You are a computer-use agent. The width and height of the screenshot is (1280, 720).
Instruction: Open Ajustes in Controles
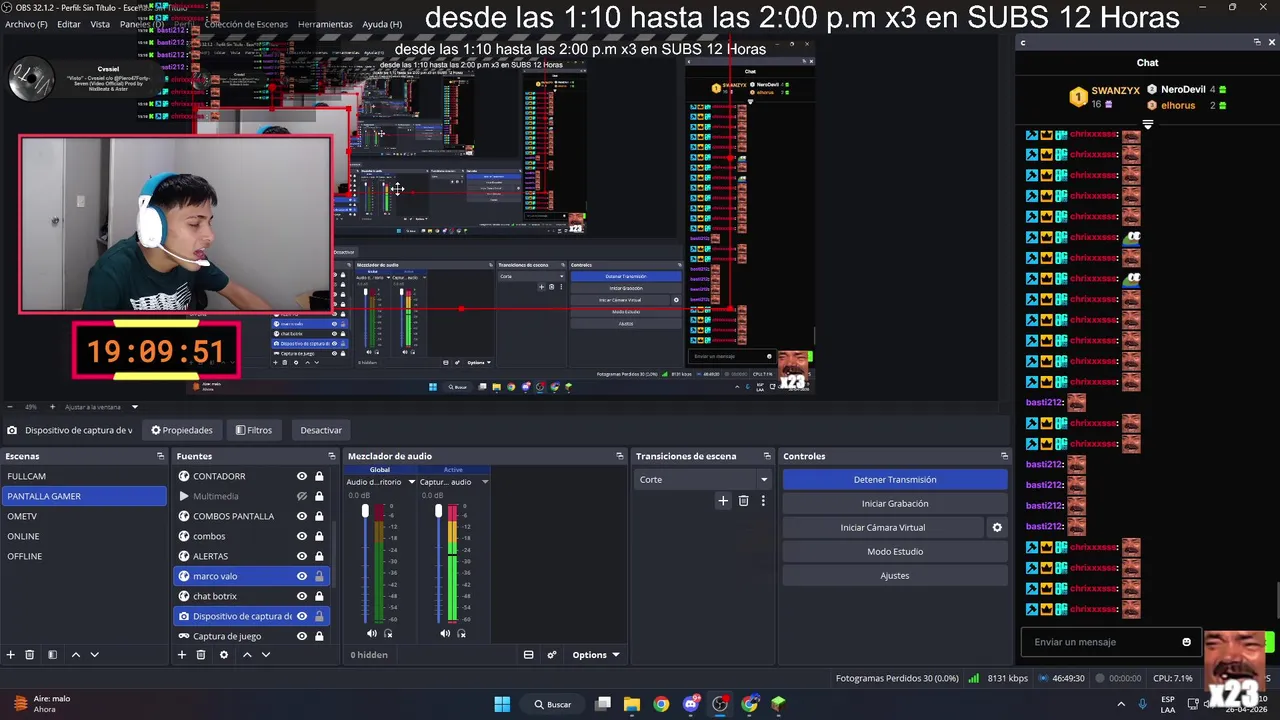point(895,576)
